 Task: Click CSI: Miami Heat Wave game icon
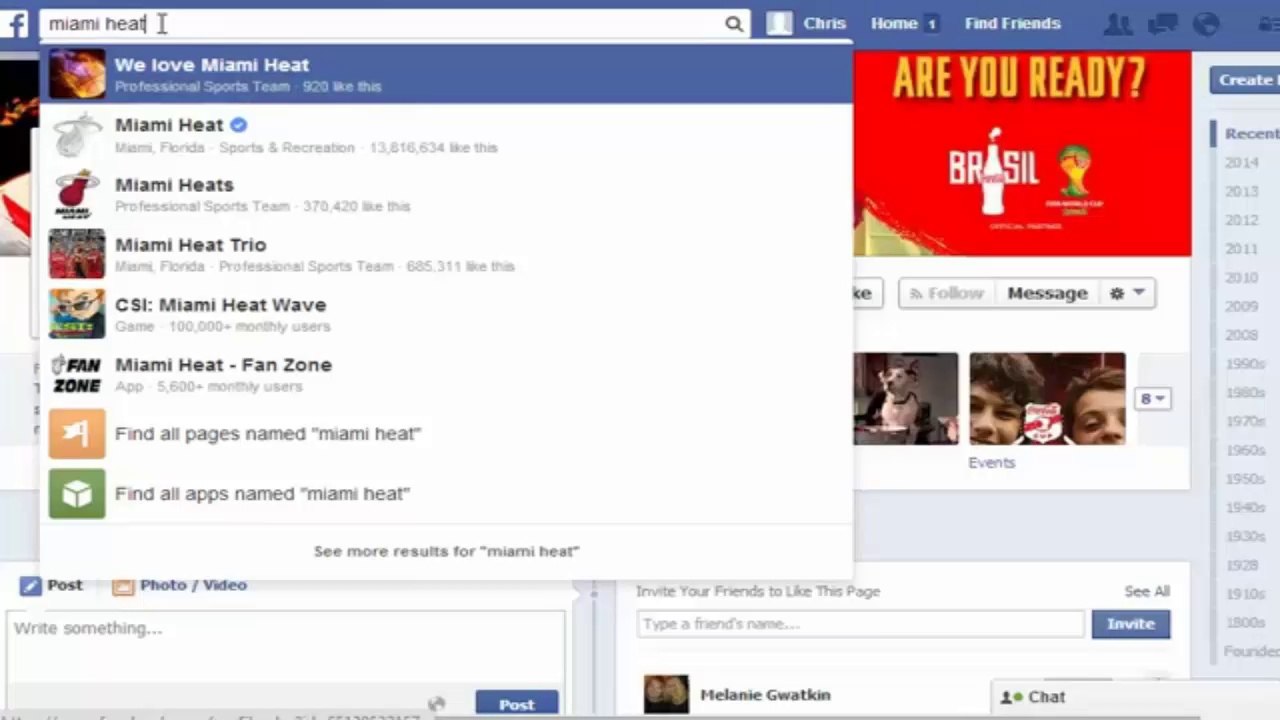(x=77, y=314)
